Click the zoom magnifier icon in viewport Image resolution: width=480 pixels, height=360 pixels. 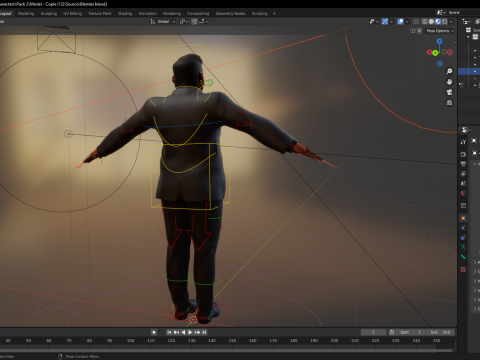click(x=449, y=71)
